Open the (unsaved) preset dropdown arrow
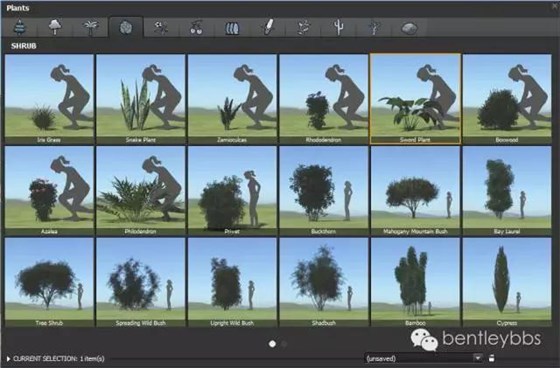Screen dimensions: 560x368 [478, 358]
